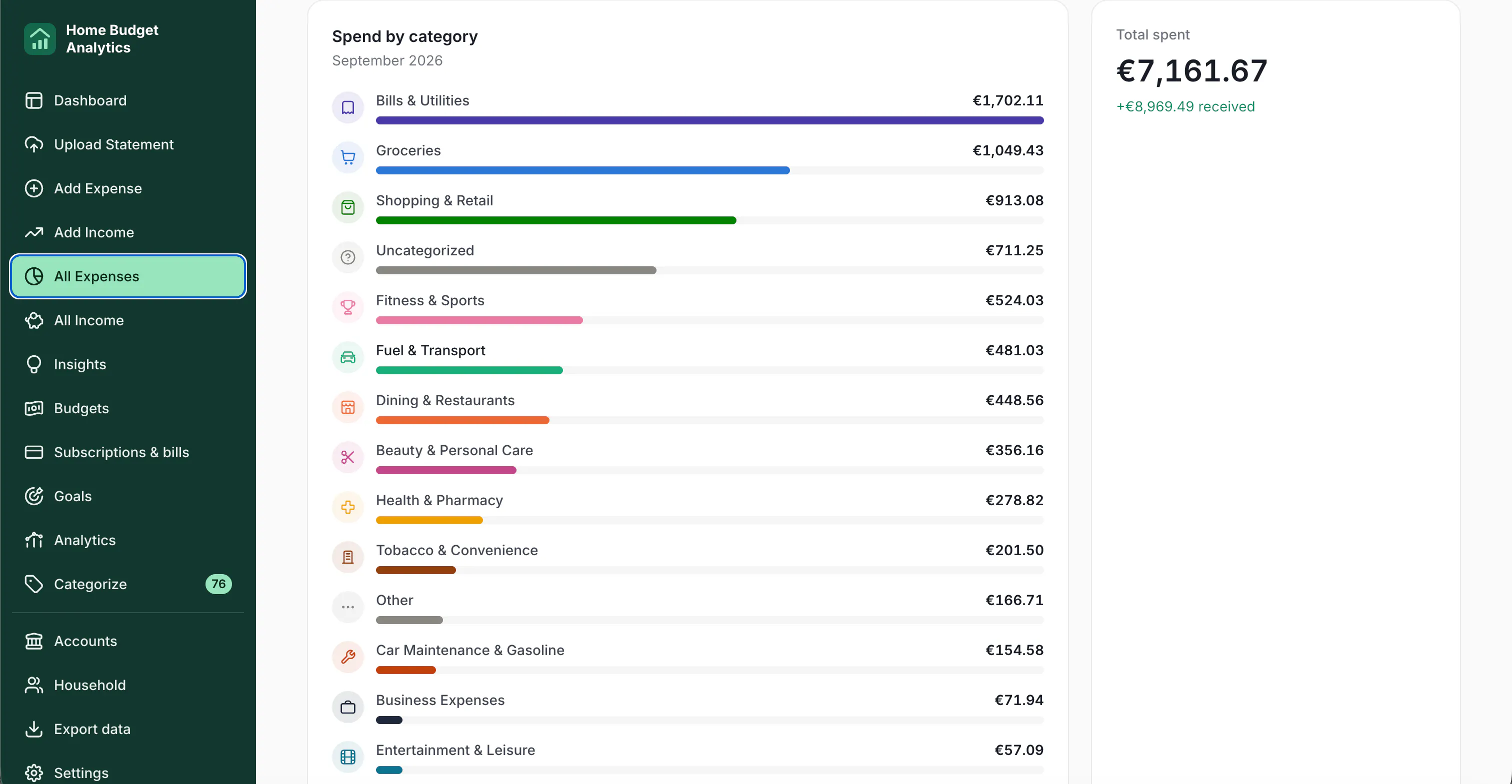Click the €7,161.67 total spent figure
The height and width of the screenshot is (784, 1512).
(1191, 71)
